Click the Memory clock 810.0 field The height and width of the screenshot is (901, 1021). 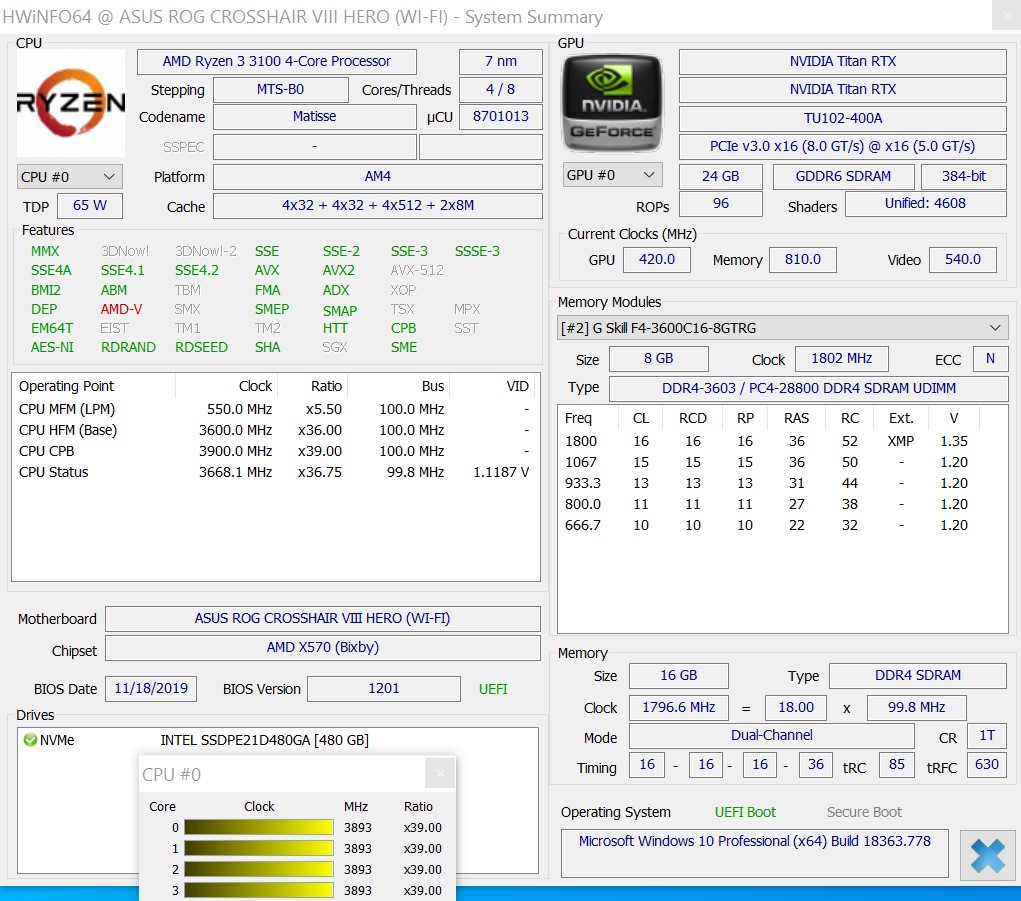[802, 260]
